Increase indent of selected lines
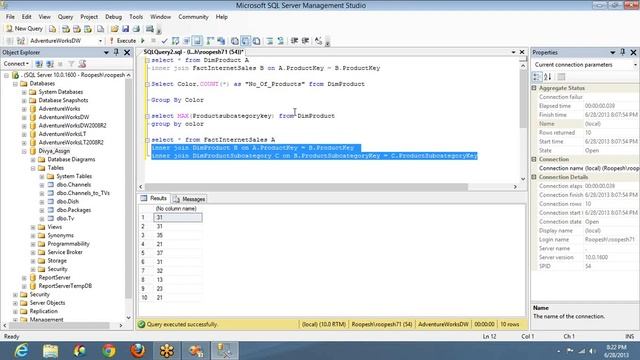This screenshot has height=360, width=640. 305,41
